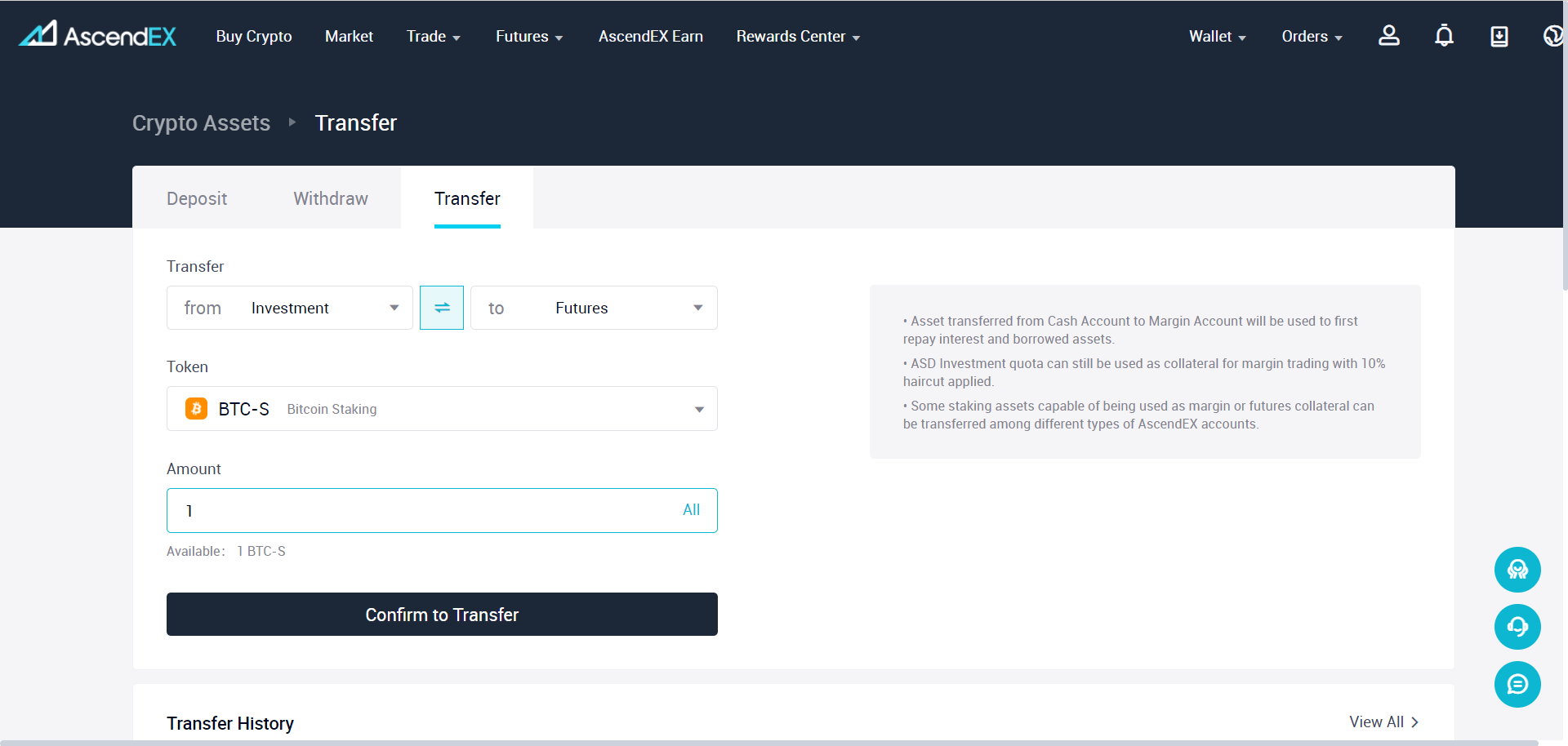
Task: Click the AscendEX logo
Action: [x=97, y=35]
